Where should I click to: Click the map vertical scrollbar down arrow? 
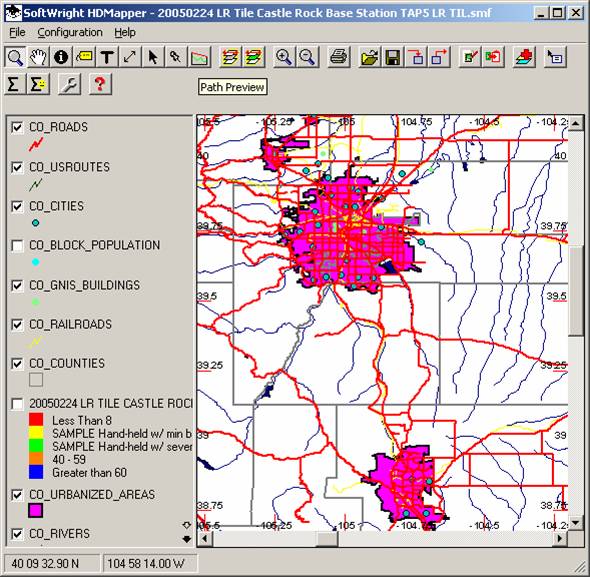click(576, 522)
